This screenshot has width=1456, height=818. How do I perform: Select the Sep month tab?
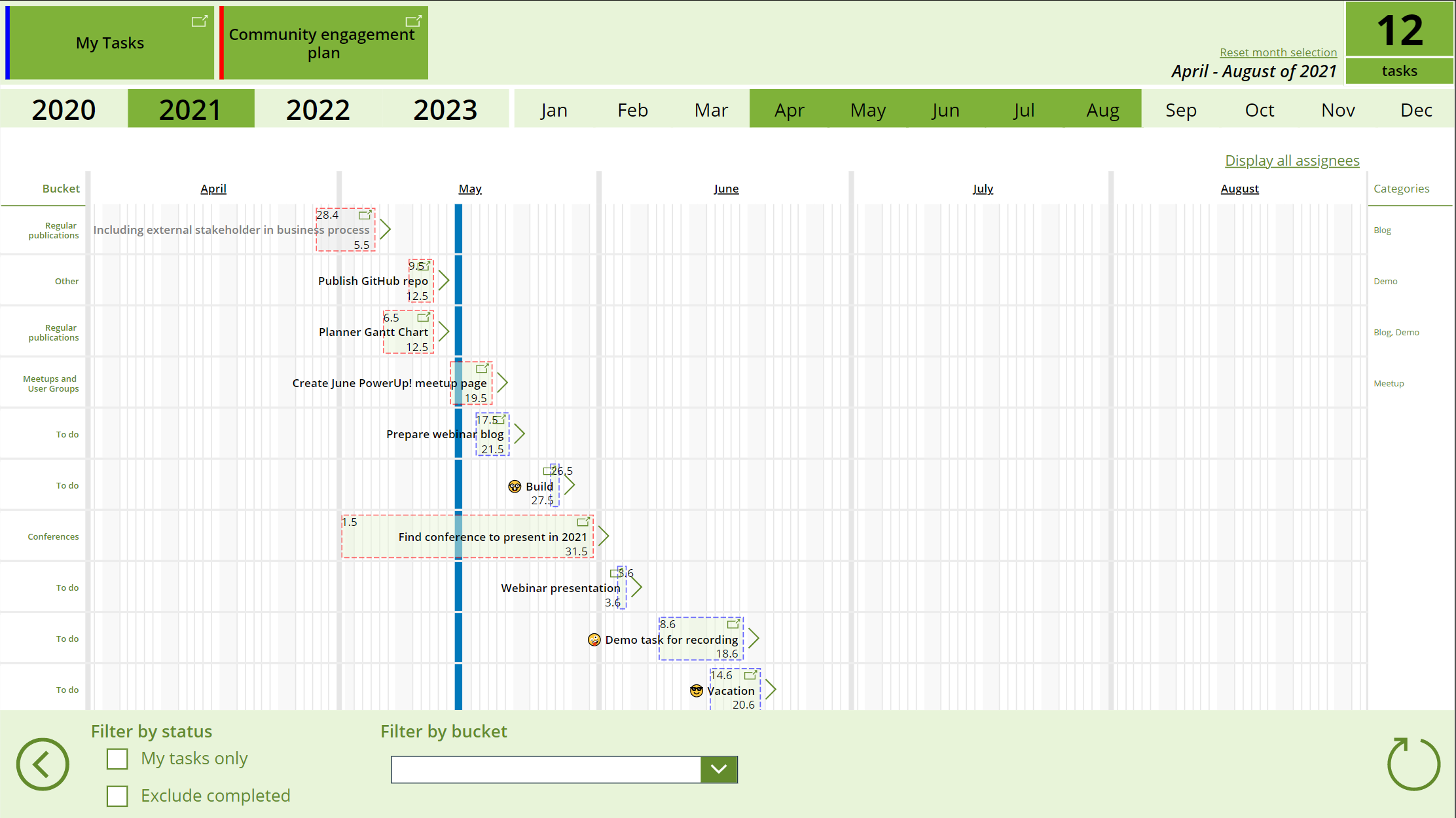click(x=1180, y=109)
